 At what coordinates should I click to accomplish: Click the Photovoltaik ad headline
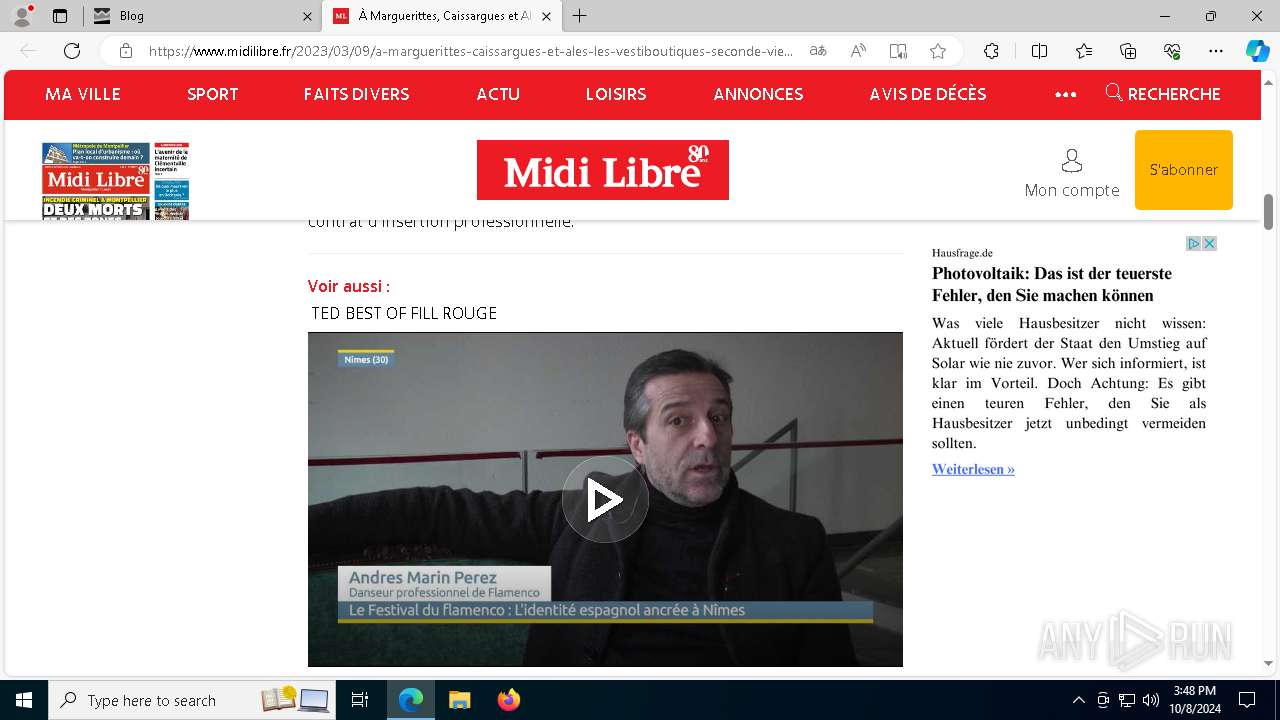click(x=1052, y=284)
